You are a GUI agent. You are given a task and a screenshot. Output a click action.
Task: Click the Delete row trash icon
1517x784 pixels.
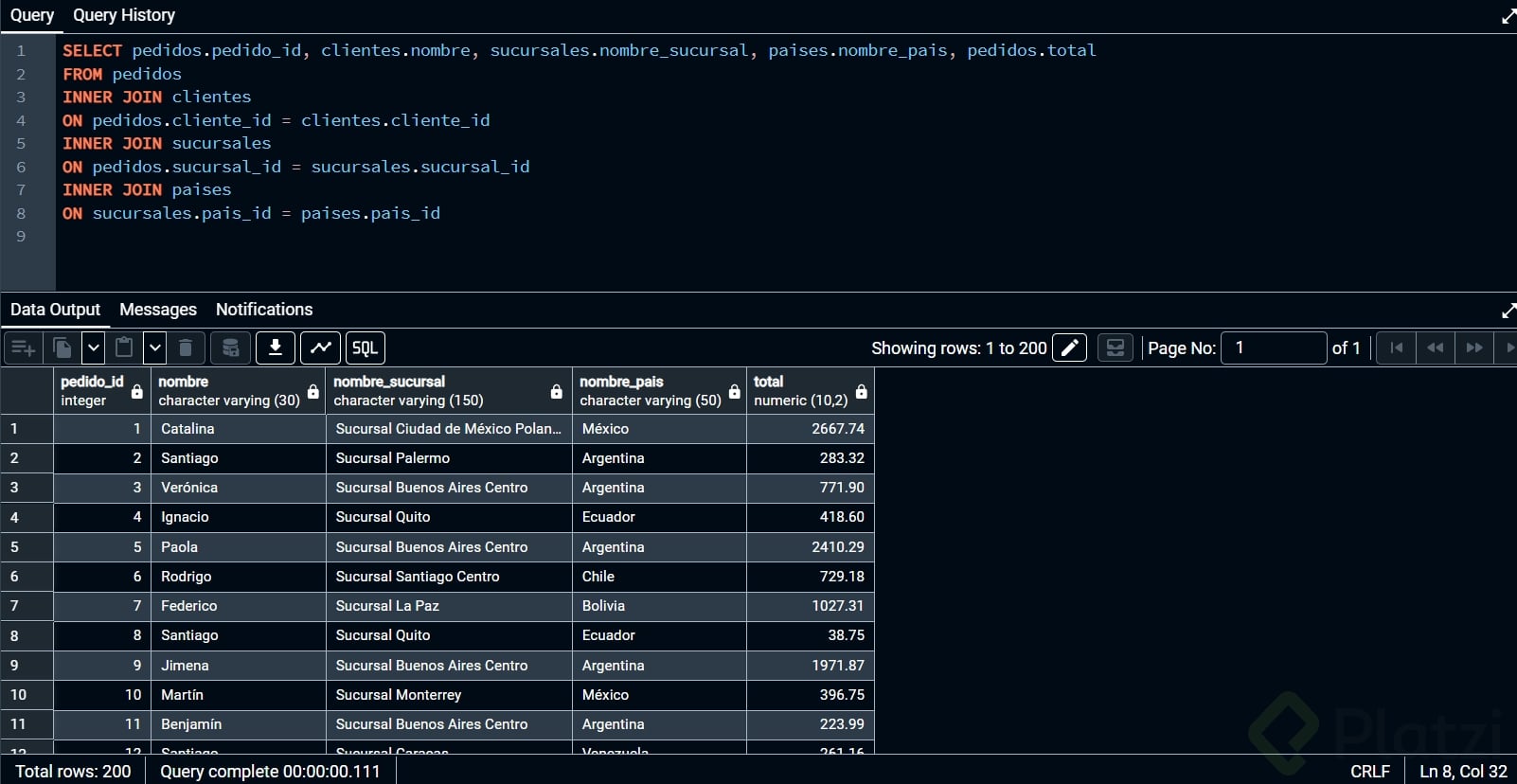click(186, 348)
